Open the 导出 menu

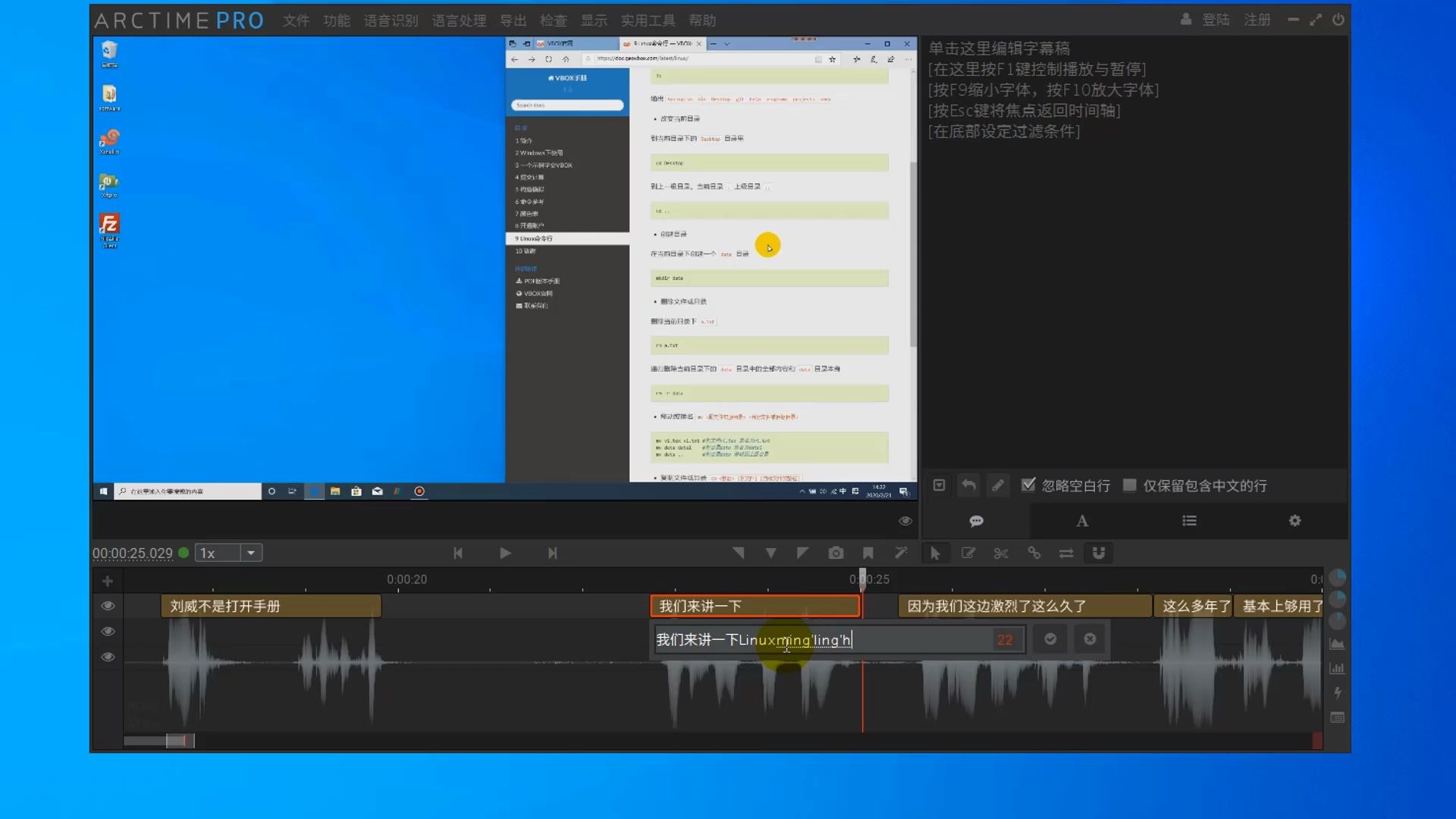tap(513, 20)
